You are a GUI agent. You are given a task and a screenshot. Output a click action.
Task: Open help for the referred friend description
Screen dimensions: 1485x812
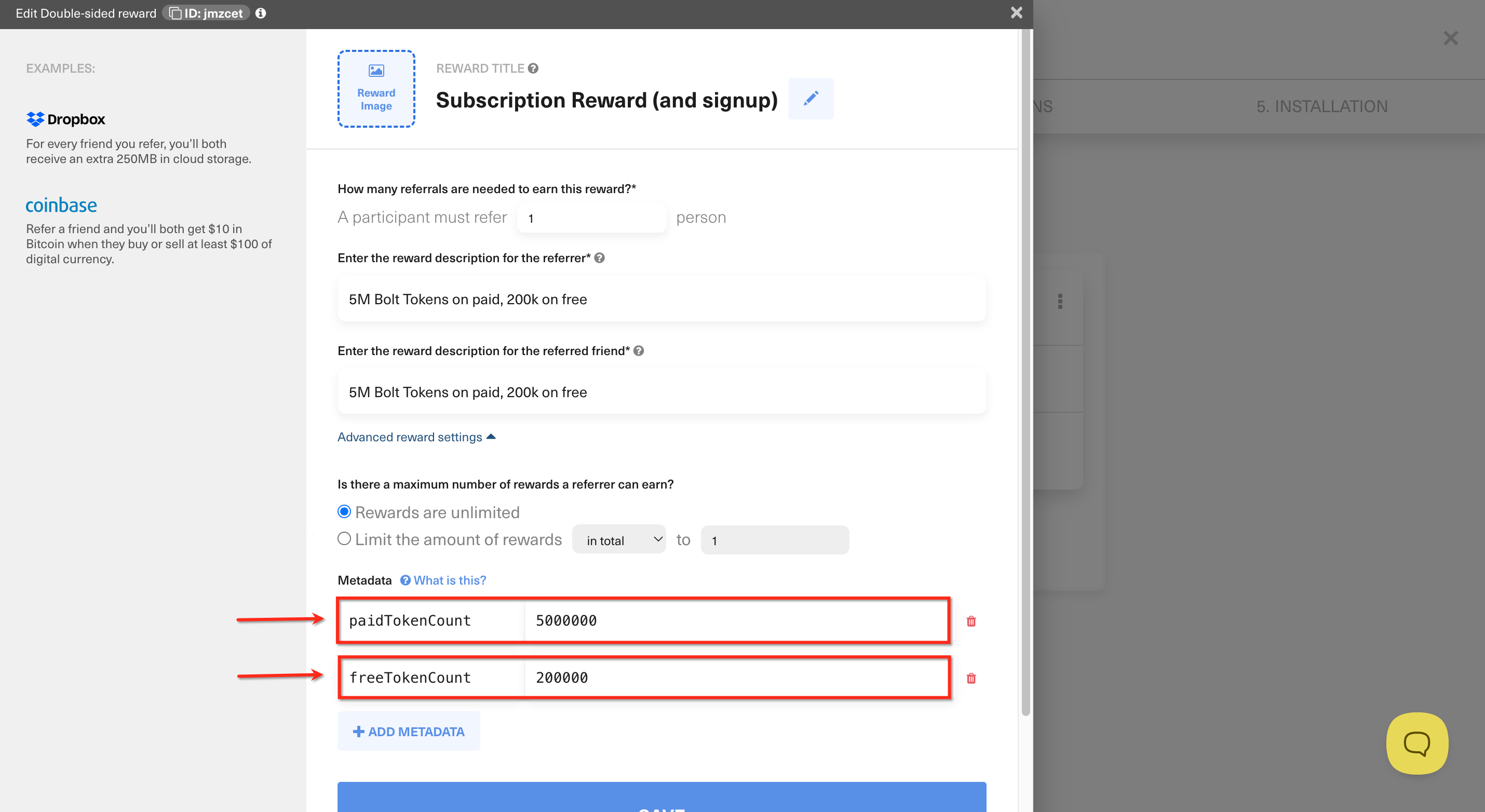(638, 350)
